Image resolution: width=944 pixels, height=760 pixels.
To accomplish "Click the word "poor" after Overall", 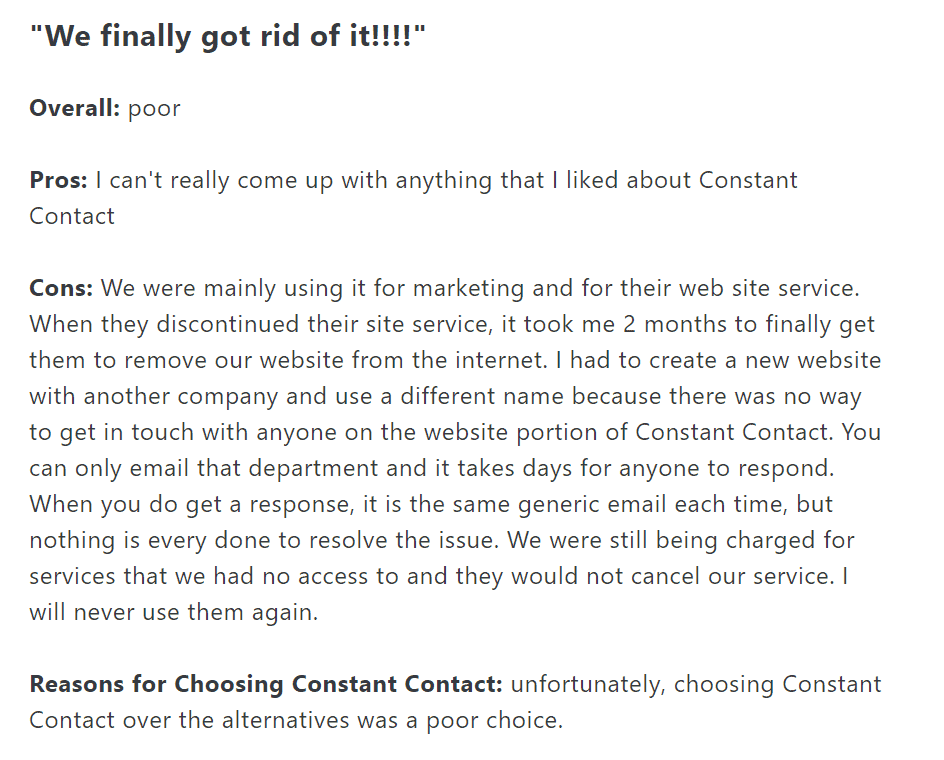I will (x=154, y=110).
